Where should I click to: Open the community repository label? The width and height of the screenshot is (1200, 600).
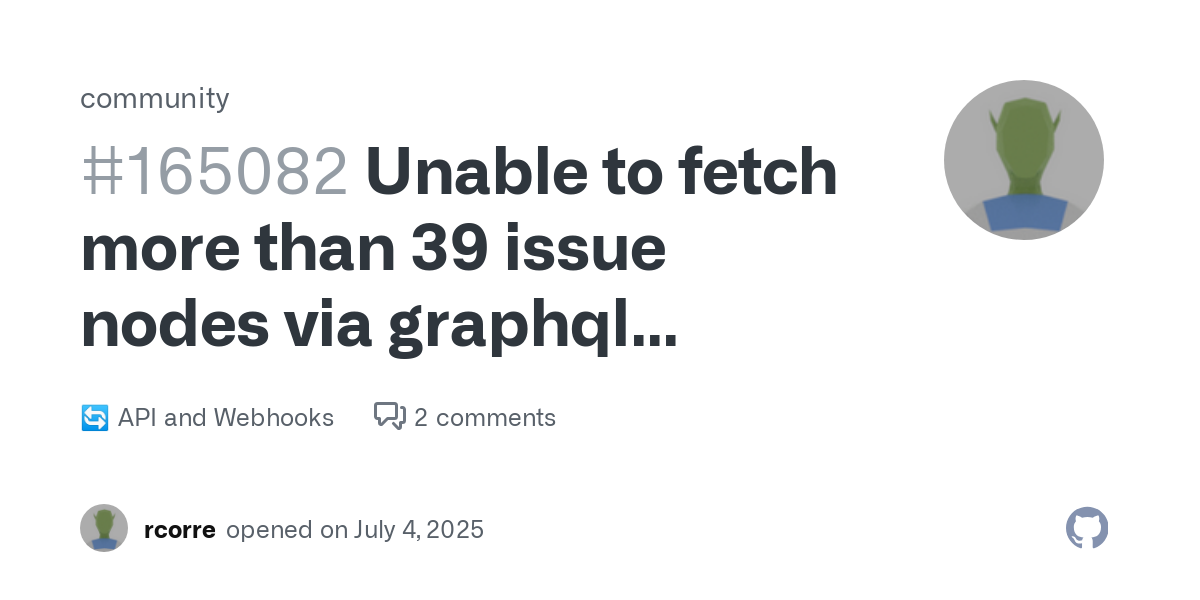pos(155,98)
